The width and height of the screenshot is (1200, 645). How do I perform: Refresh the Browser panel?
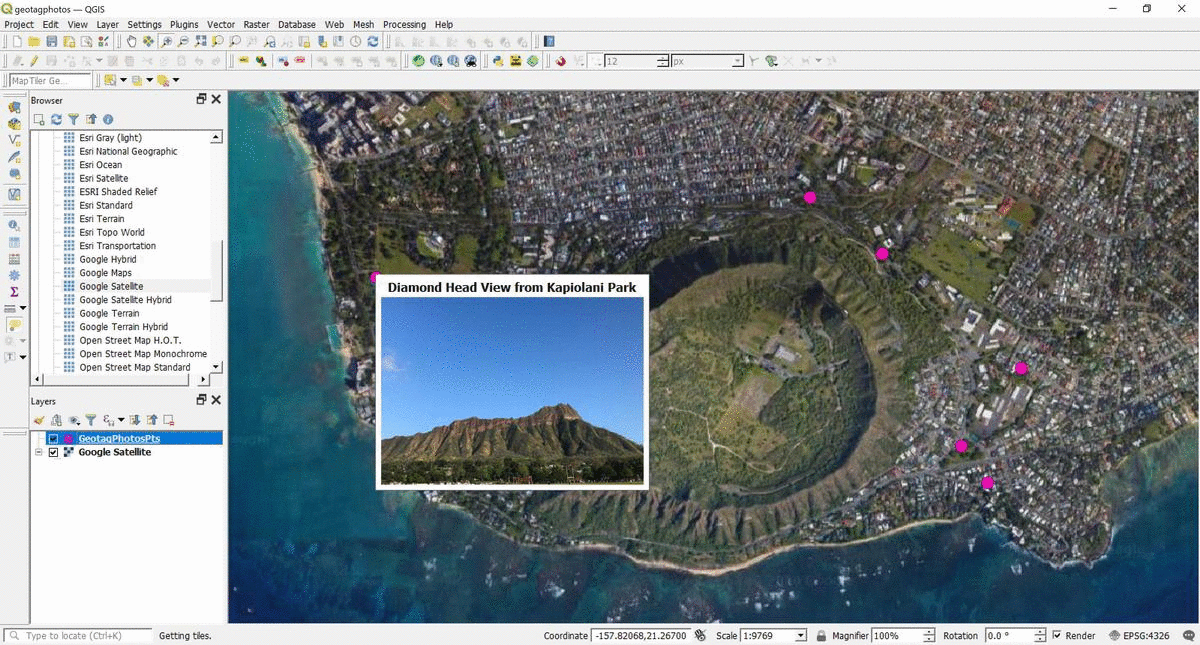click(x=56, y=118)
